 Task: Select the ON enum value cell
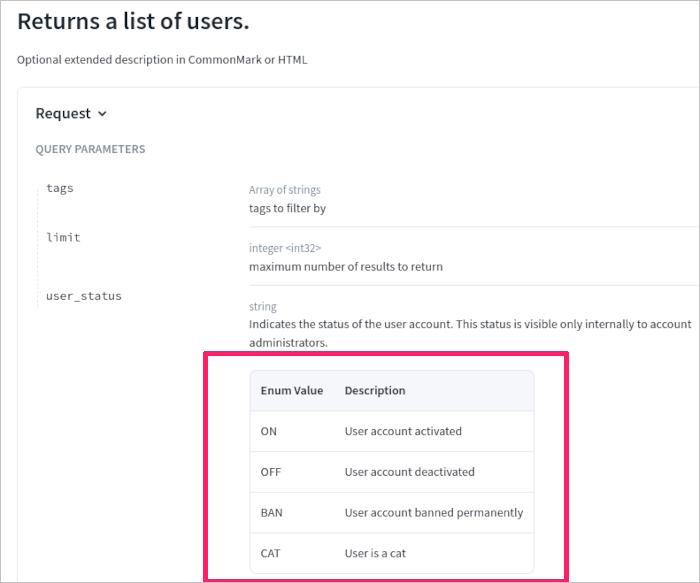269,432
